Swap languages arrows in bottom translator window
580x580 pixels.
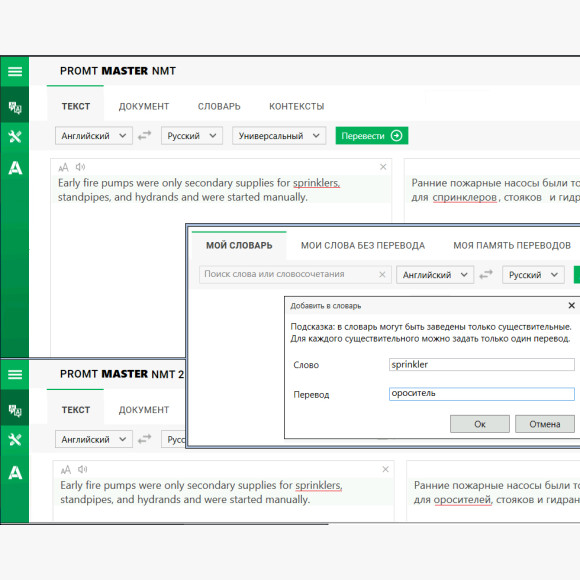[x=145, y=439]
